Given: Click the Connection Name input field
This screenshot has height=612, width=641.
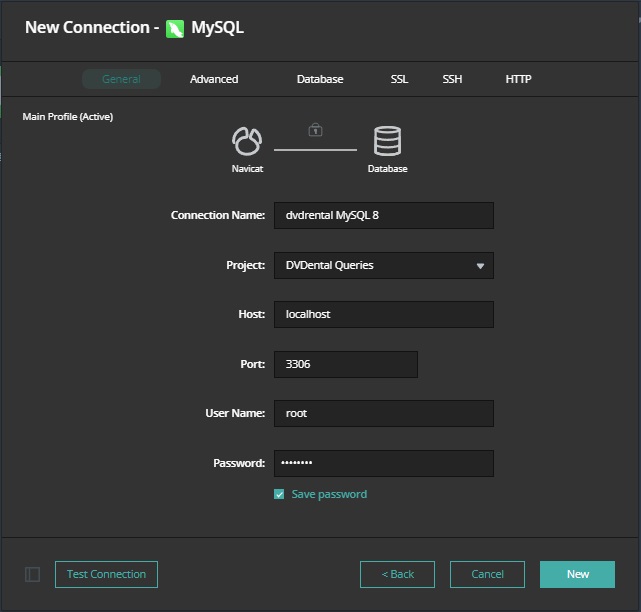Looking at the screenshot, I should point(384,215).
